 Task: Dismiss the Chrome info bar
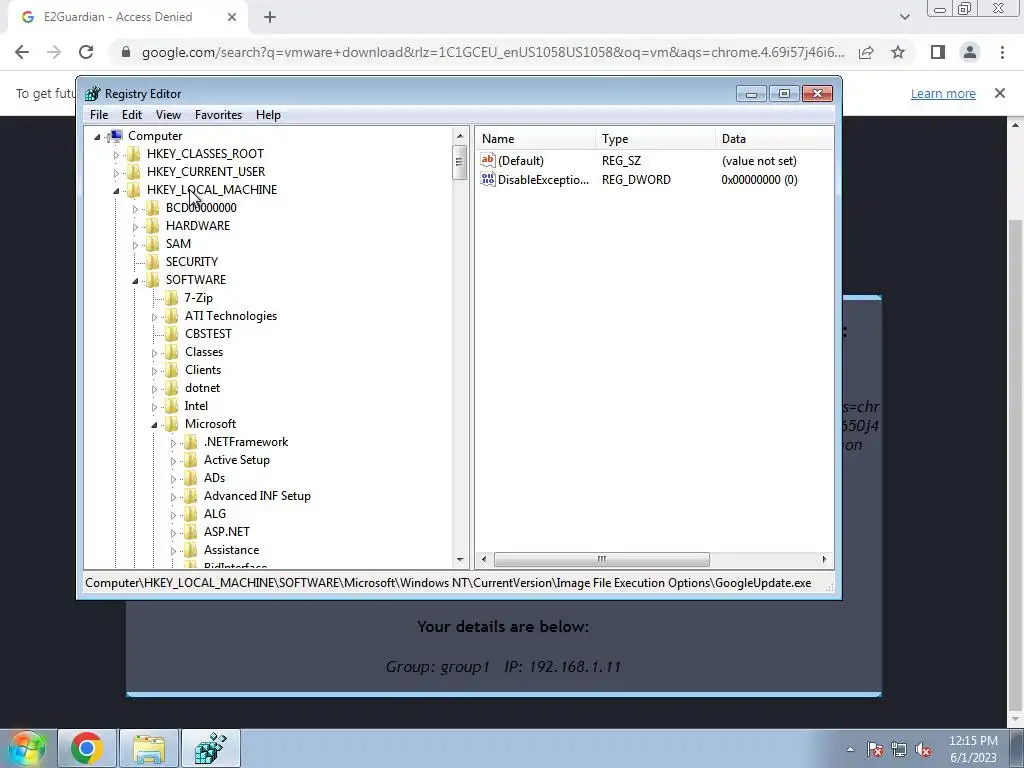(x=1000, y=93)
